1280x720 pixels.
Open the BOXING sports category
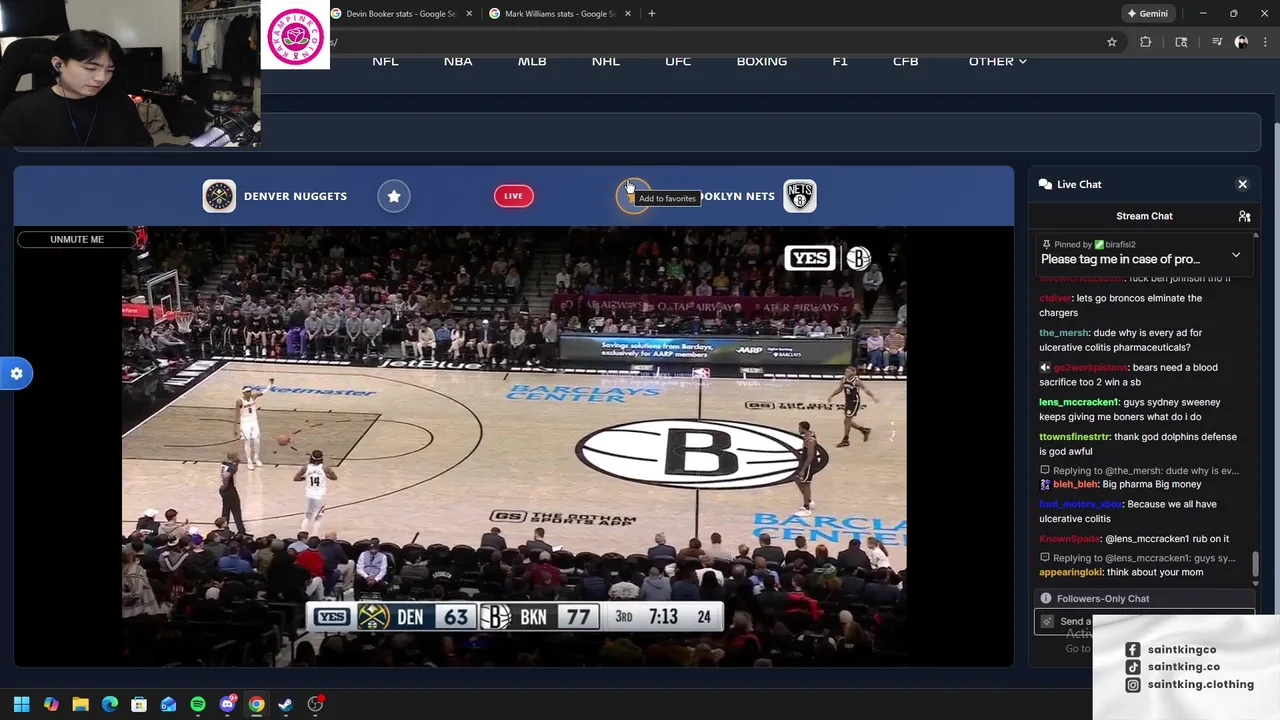point(762,61)
